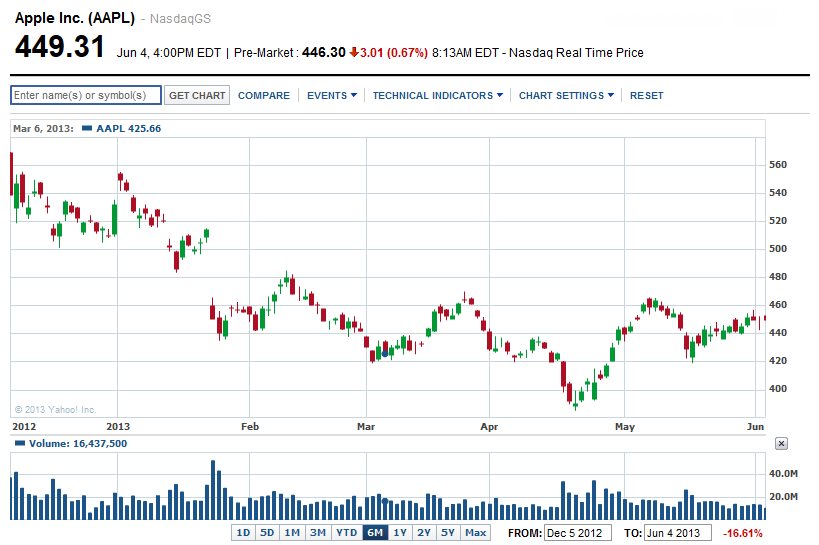Click the red pre-market down arrow

tap(354, 52)
